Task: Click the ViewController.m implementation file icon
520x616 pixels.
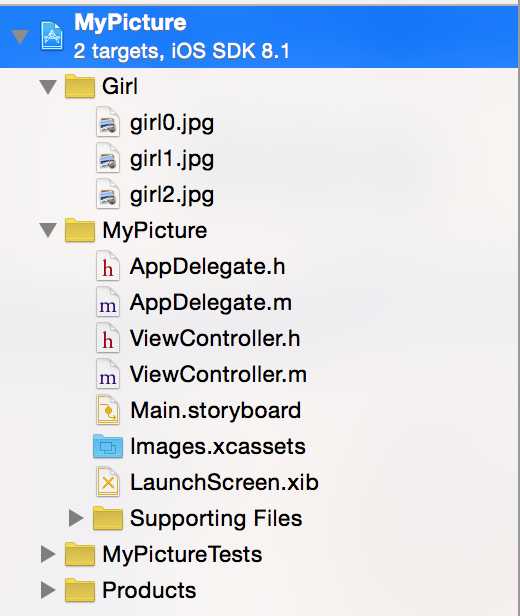Action: coord(108,374)
